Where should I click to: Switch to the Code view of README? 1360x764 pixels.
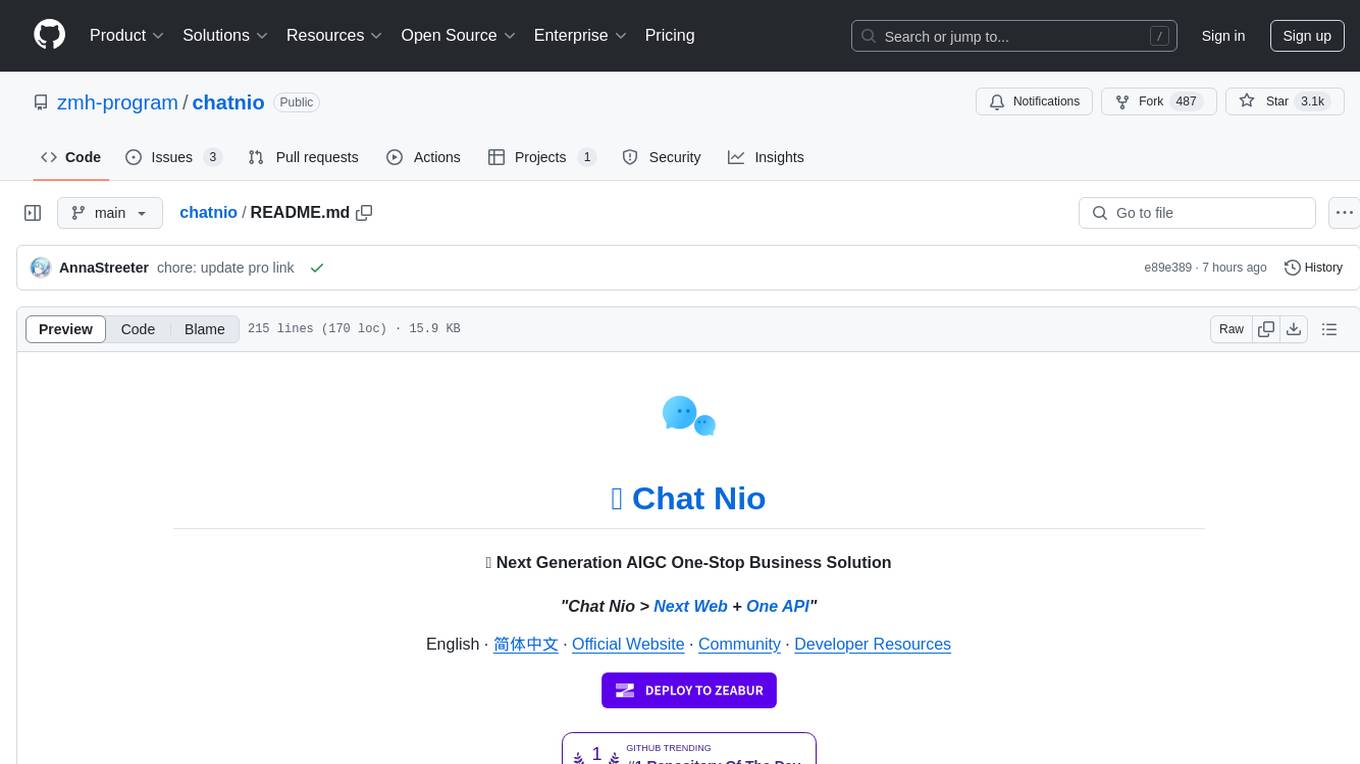tap(138, 329)
